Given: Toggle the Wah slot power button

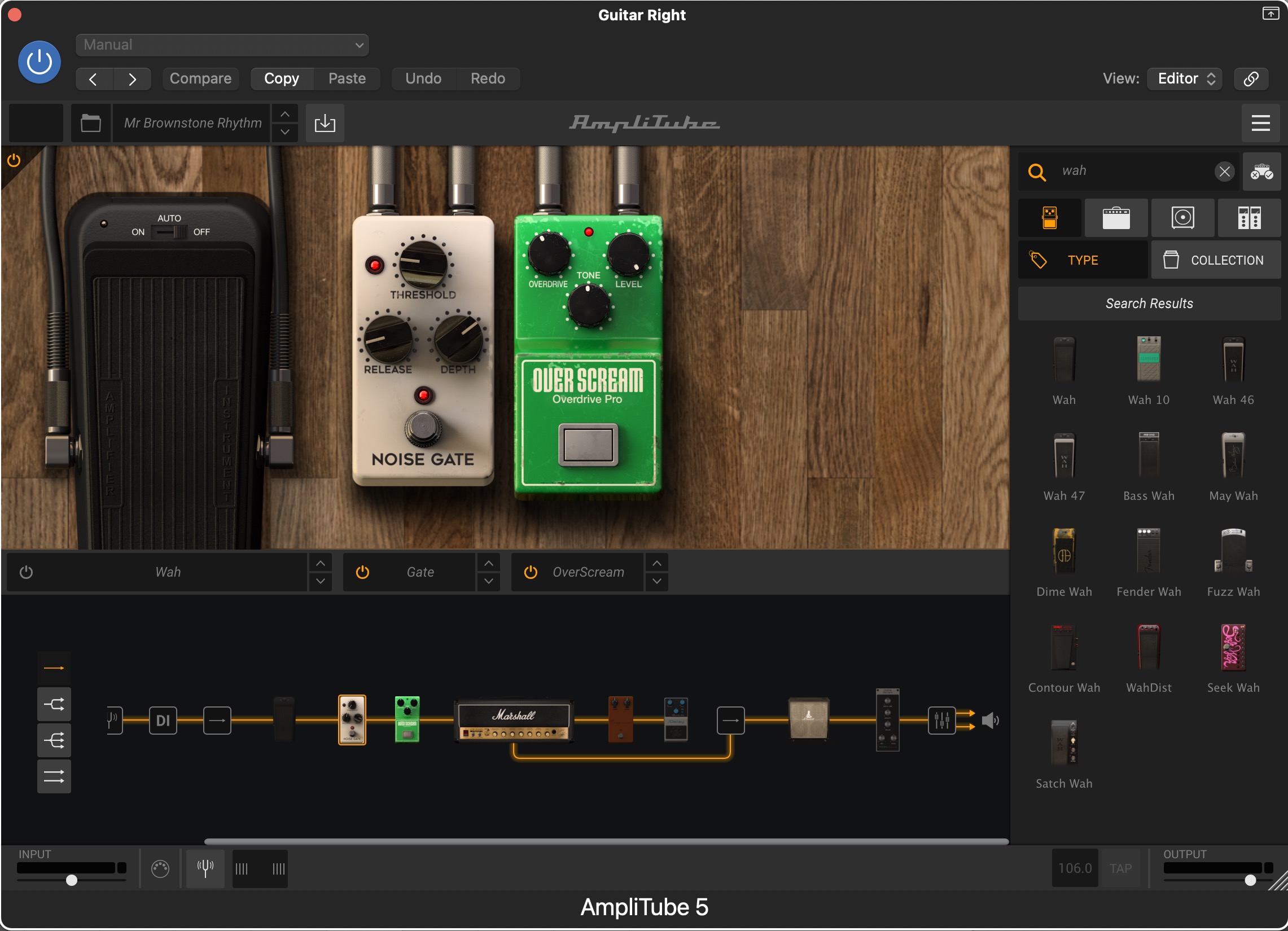Looking at the screenshot, I should (26, 572).
